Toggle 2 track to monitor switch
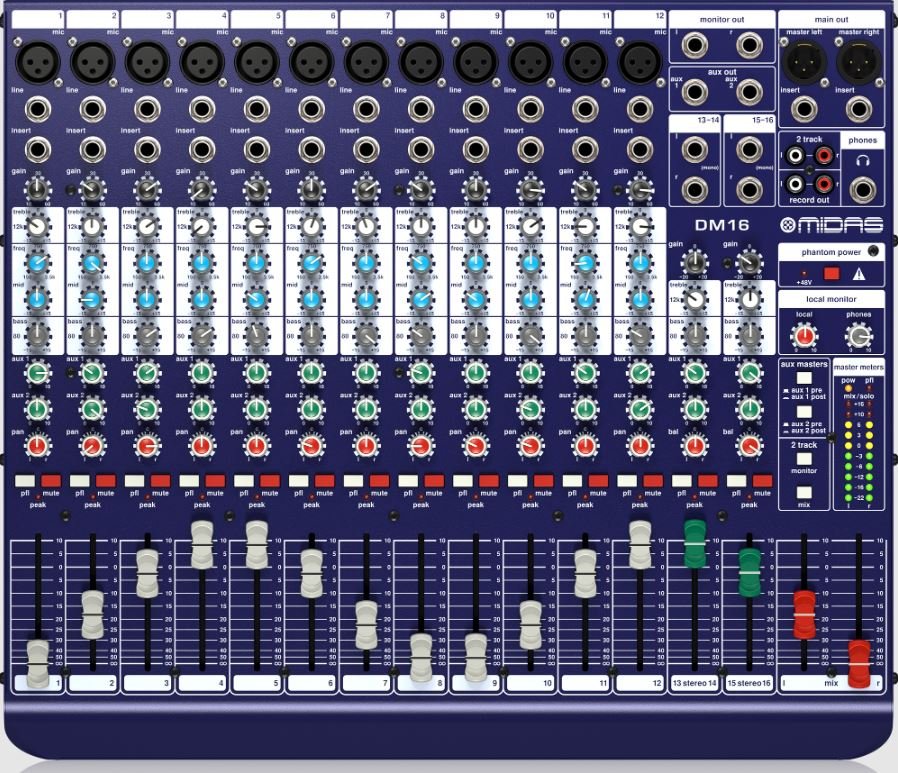 [804, 458]
